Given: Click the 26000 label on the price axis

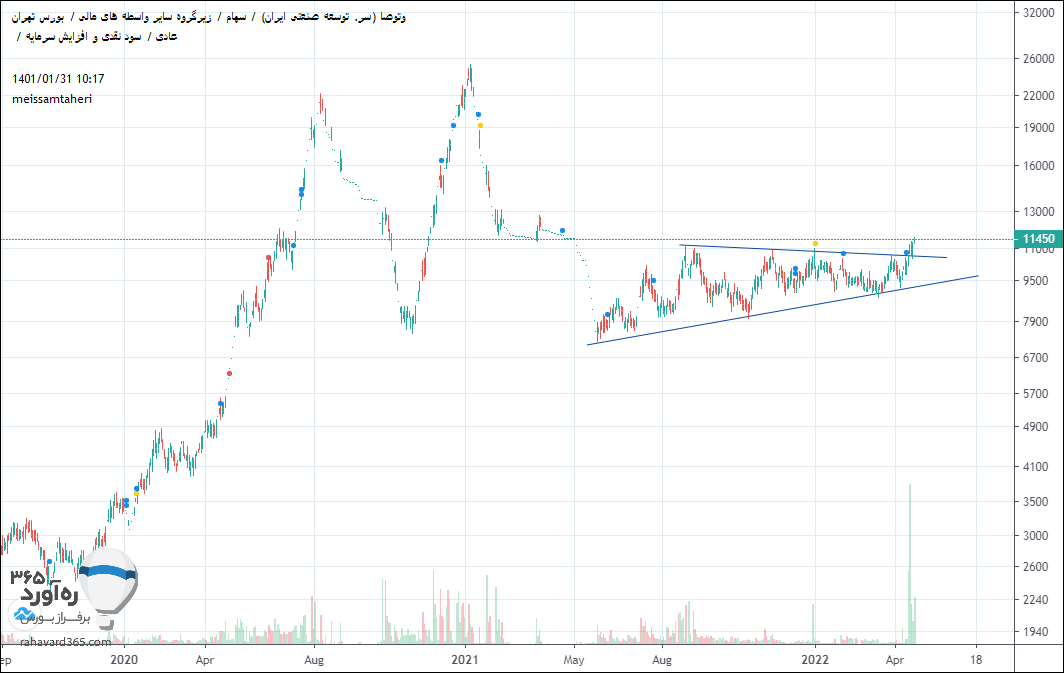Looking at the screenshot, I should coord(1034,58).
